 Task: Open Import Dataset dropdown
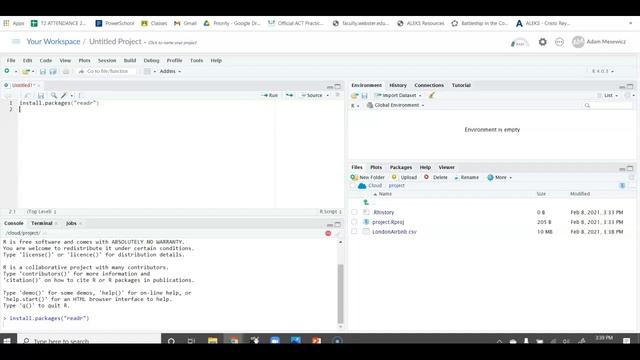(398, 95)
